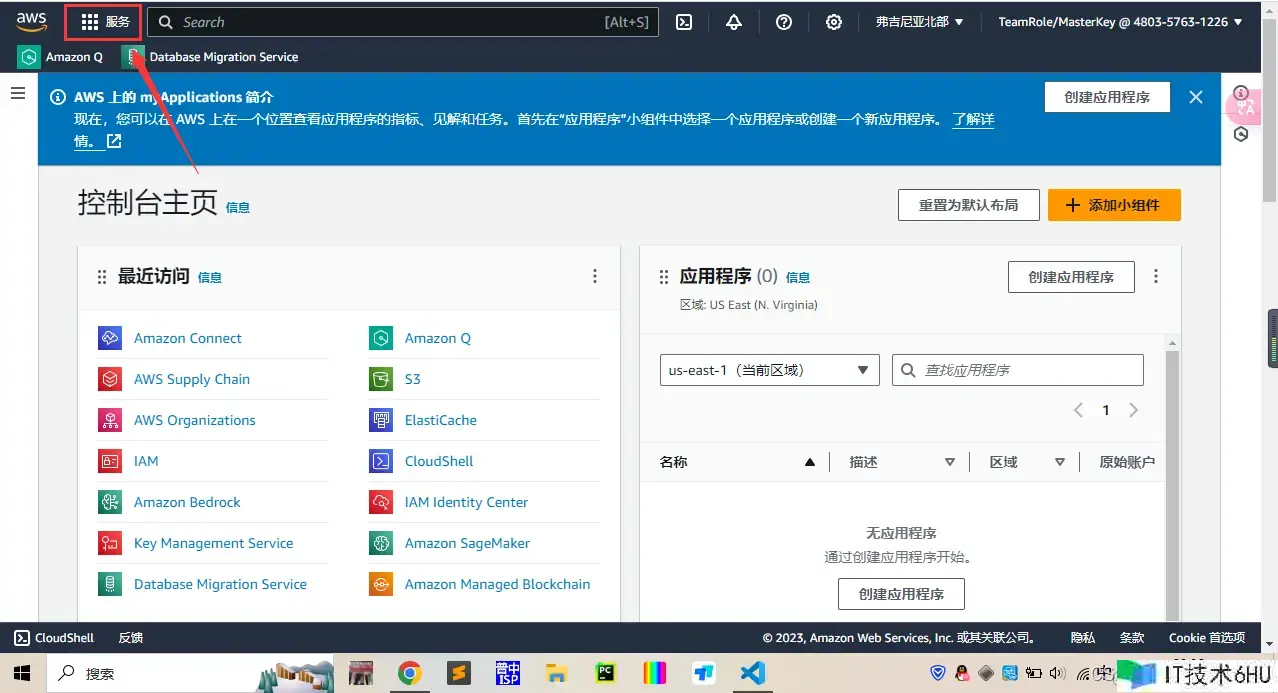Open Database Migration Service favorite shortcut
1278x693 pixels.
(x=210, y=57)
